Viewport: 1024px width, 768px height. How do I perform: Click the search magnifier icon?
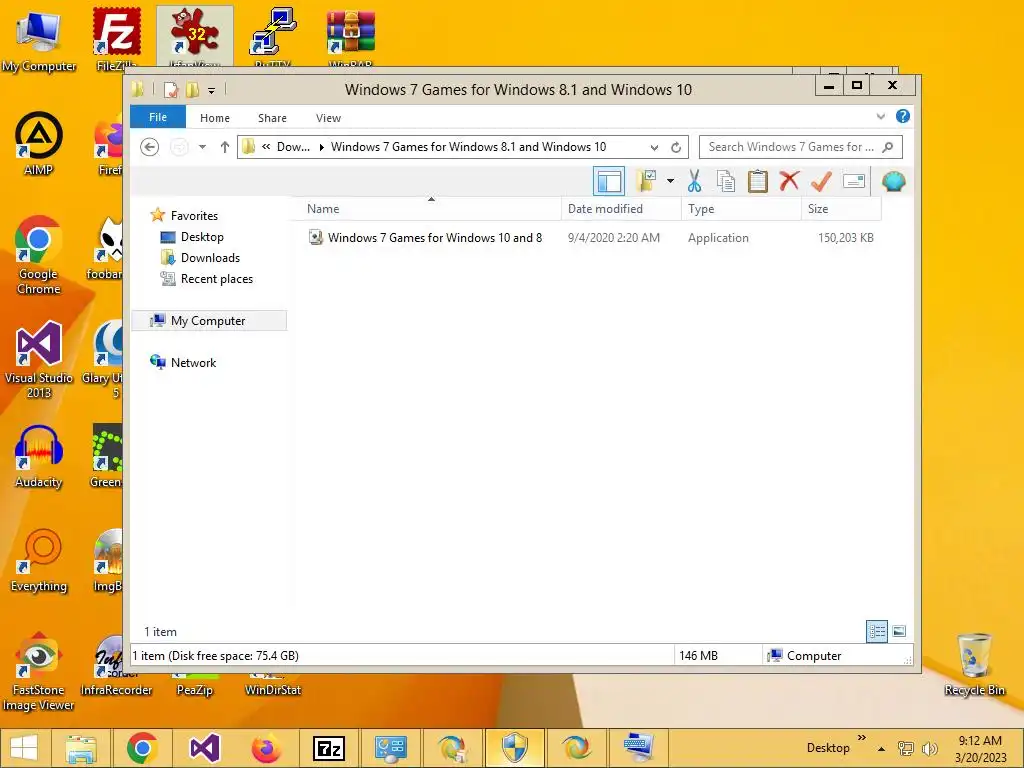click(888, 147)
